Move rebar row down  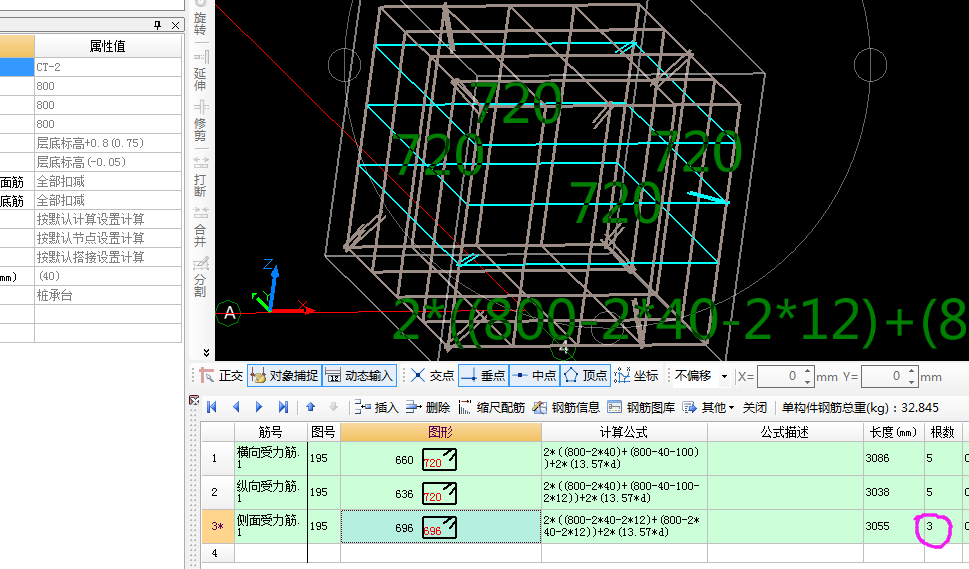(334, 407)
